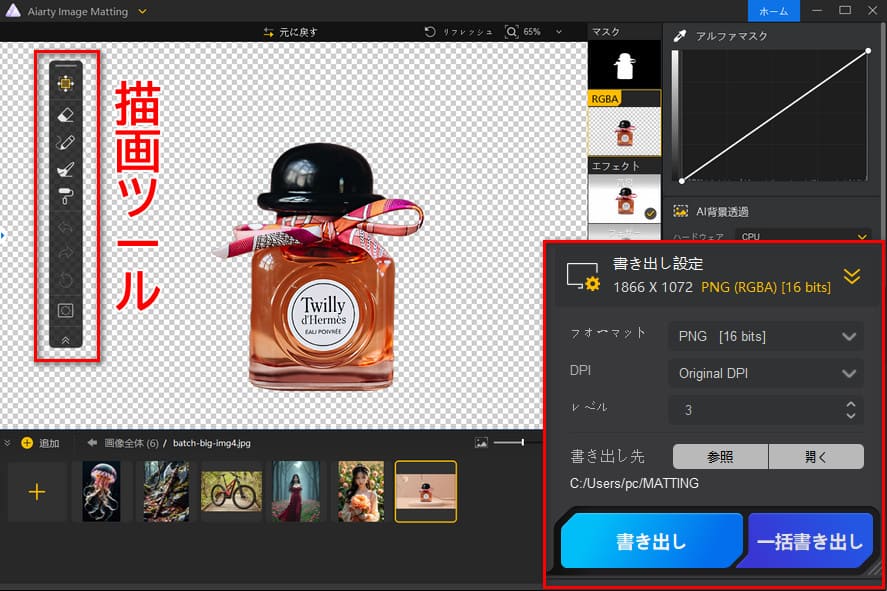Select the perfume bottle thumbnail
The height and width of the screenshot is (591, 887).
tap(426, 491)
